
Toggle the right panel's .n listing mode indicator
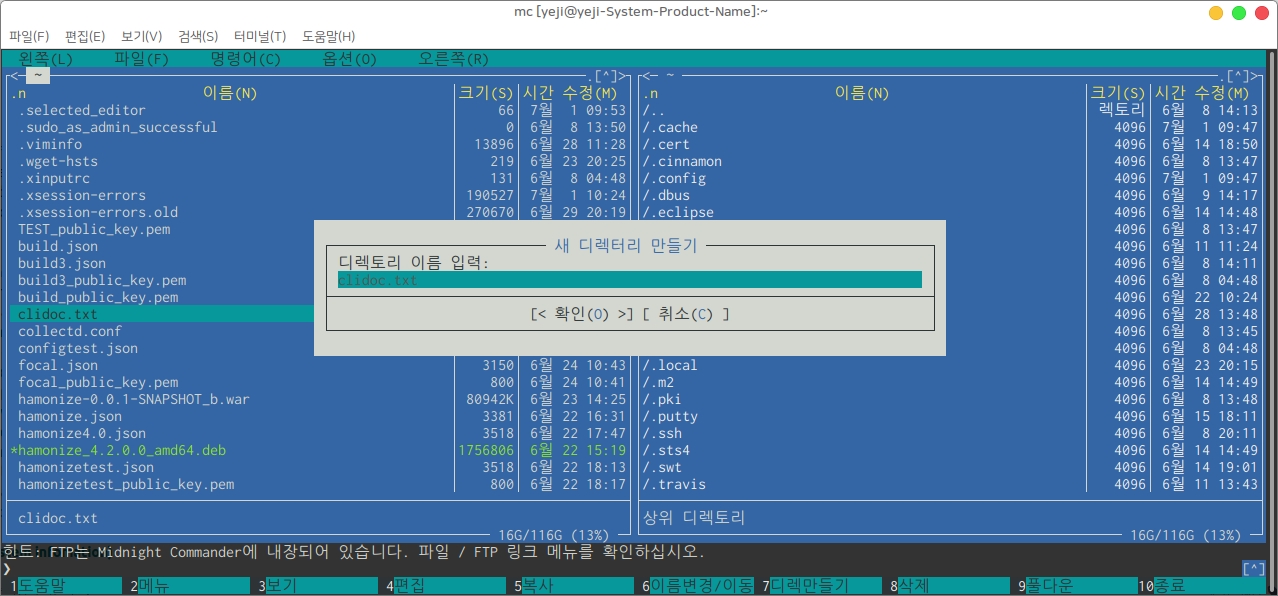(x=651, y=93)
